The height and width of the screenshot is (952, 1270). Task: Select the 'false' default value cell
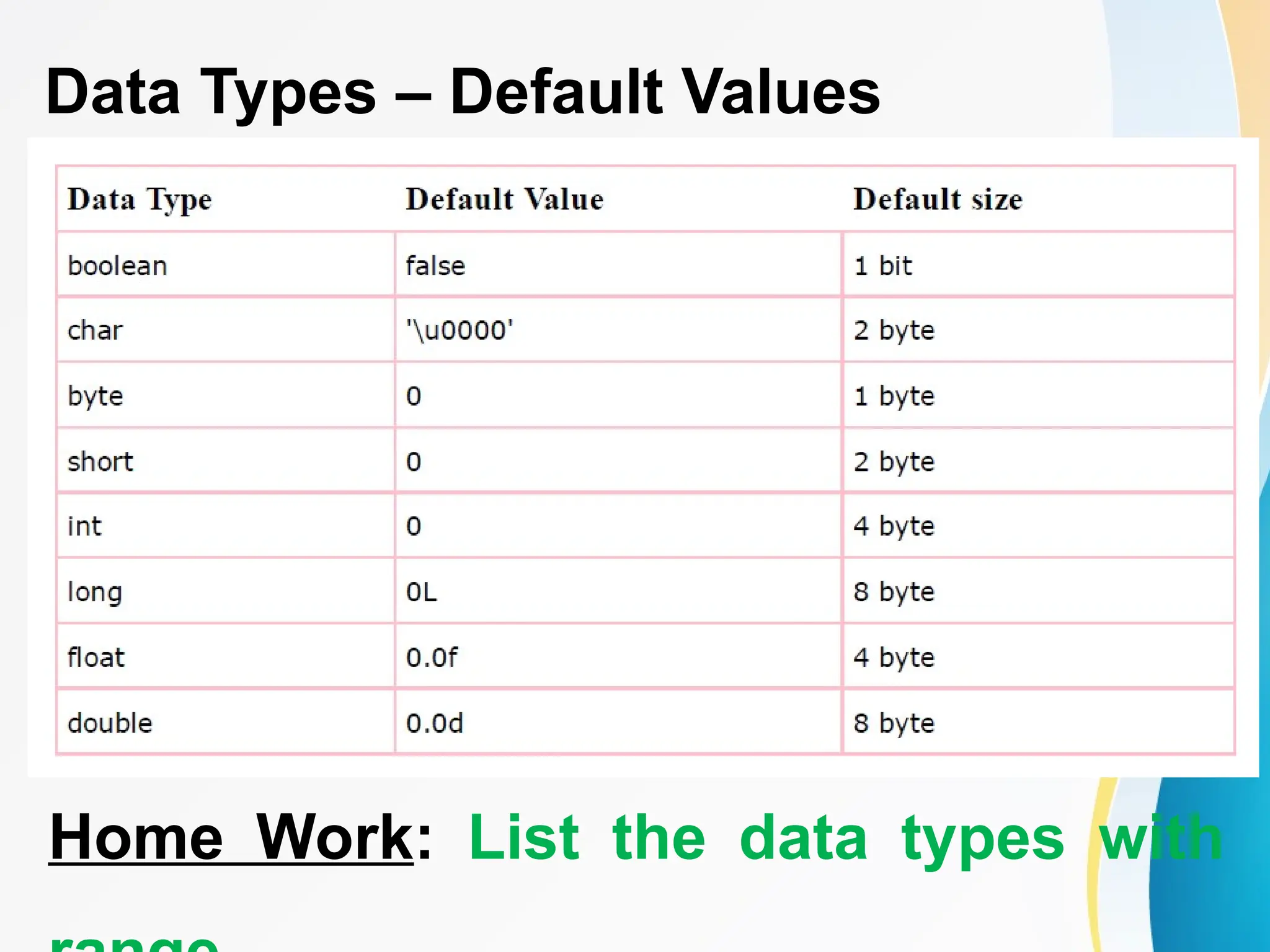pyautogui.click(x=435, y=266)
